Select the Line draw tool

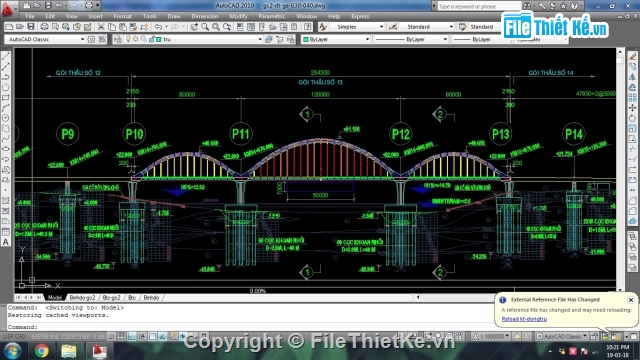click(6, 56)
